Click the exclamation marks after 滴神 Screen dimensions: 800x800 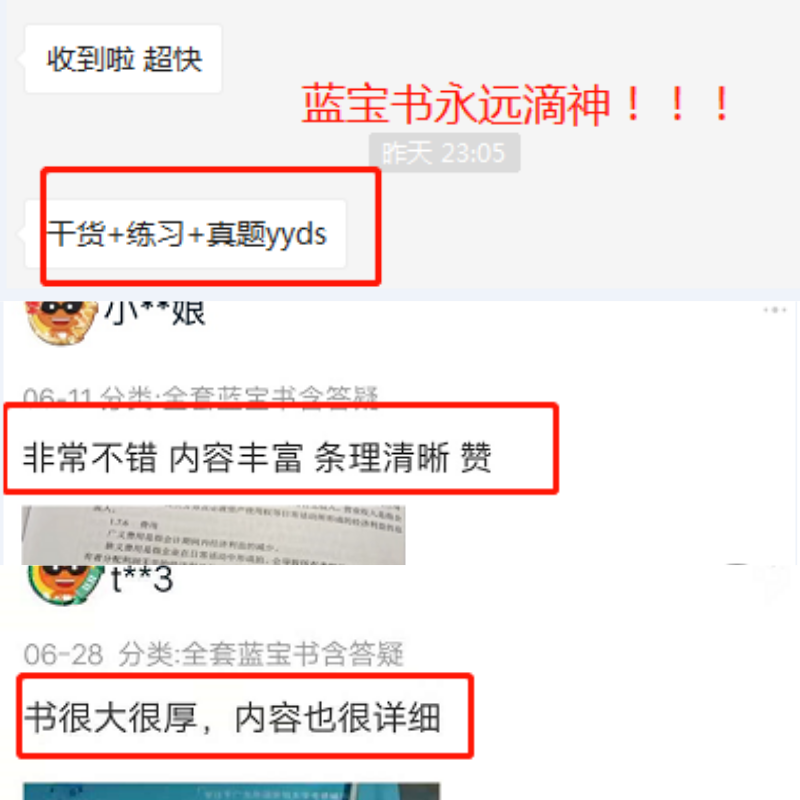[677, 104]
